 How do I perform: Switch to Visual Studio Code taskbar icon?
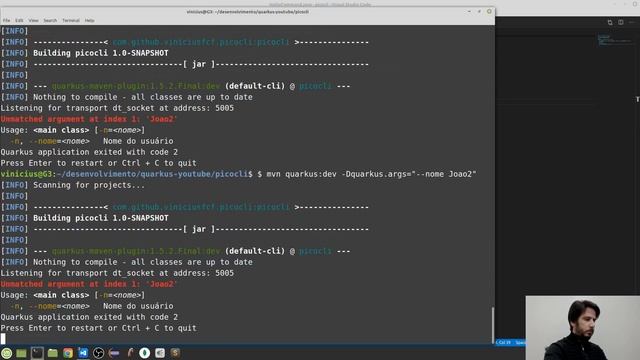(x=83, y=353)
